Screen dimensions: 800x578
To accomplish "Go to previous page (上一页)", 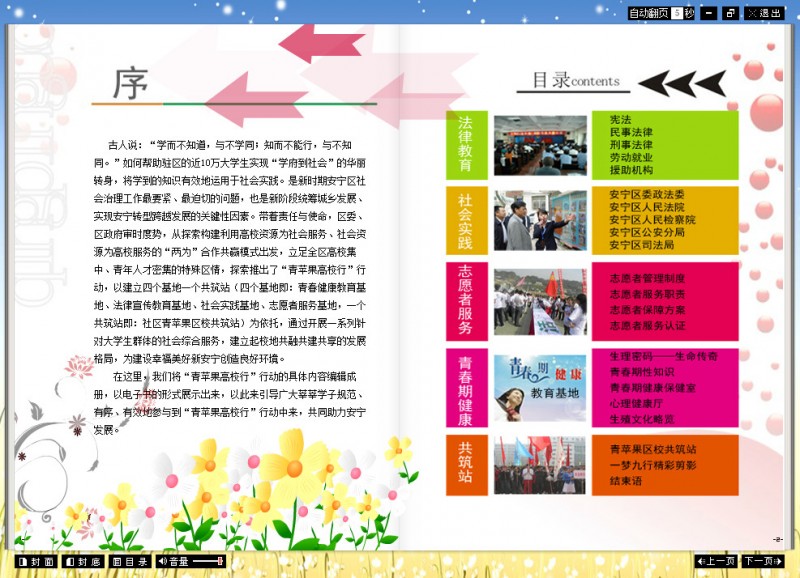I will pyautogui.click(x=716, y=562).
